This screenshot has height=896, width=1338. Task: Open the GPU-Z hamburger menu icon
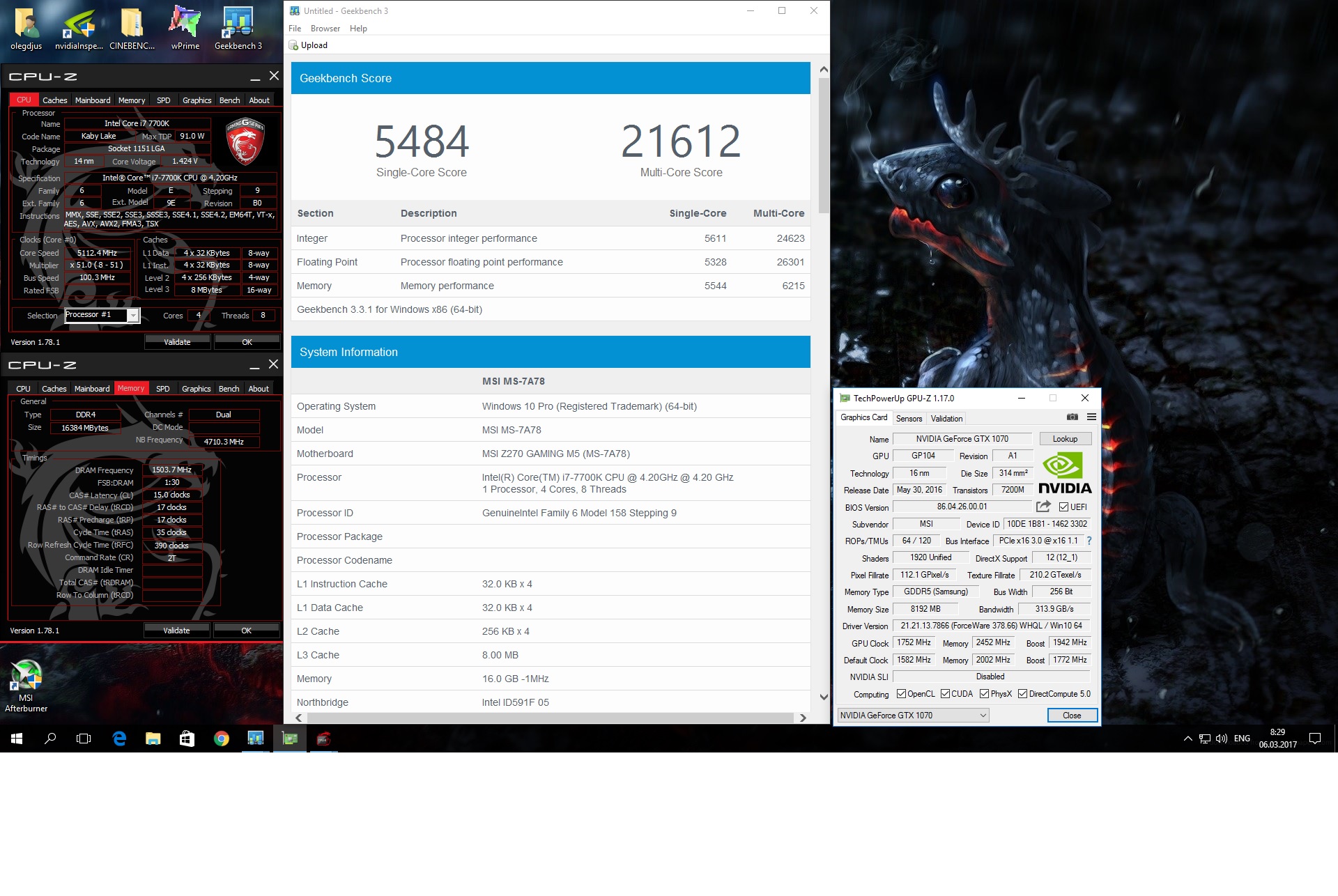[x=1091, y=417]
